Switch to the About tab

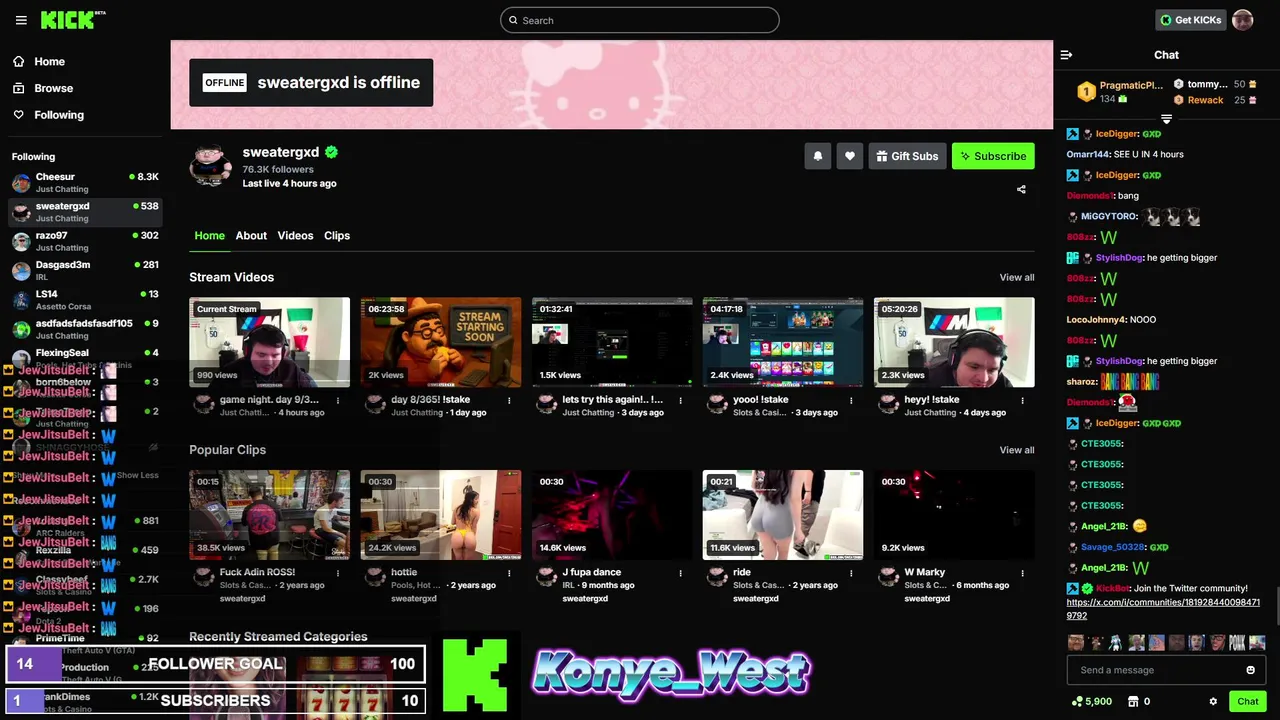click(x=251, y=236)
